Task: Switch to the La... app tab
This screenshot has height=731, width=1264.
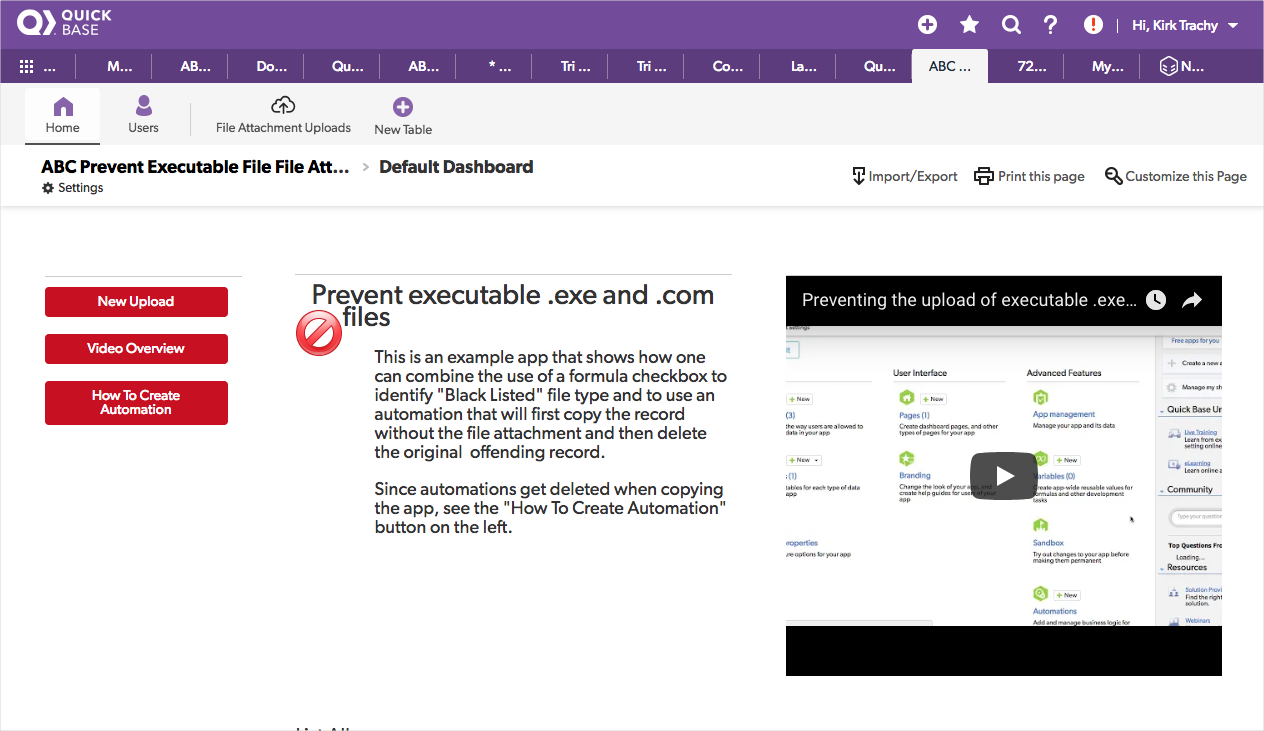Action: point(803,67)
